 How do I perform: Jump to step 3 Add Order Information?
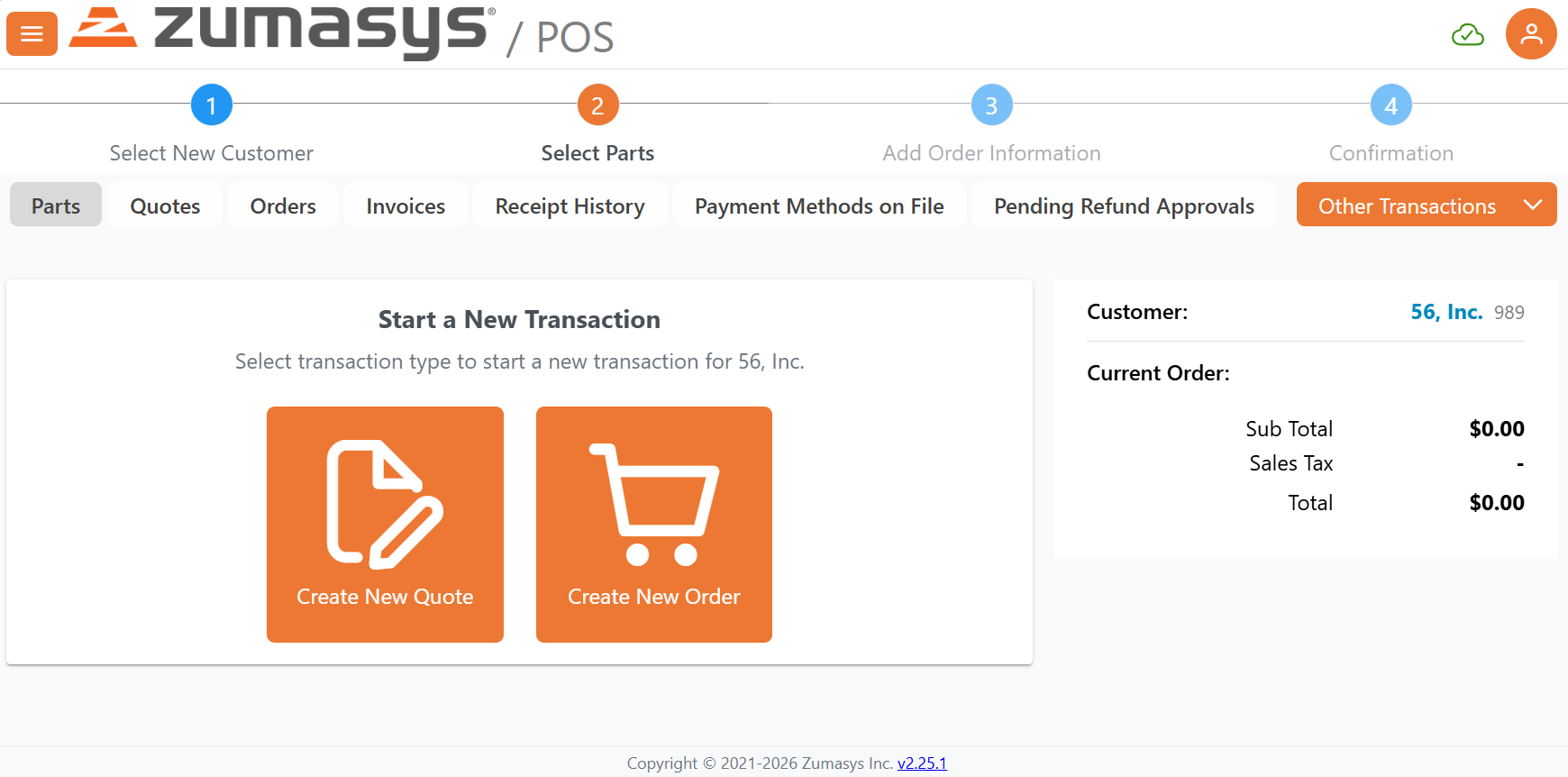click(991, 105)
